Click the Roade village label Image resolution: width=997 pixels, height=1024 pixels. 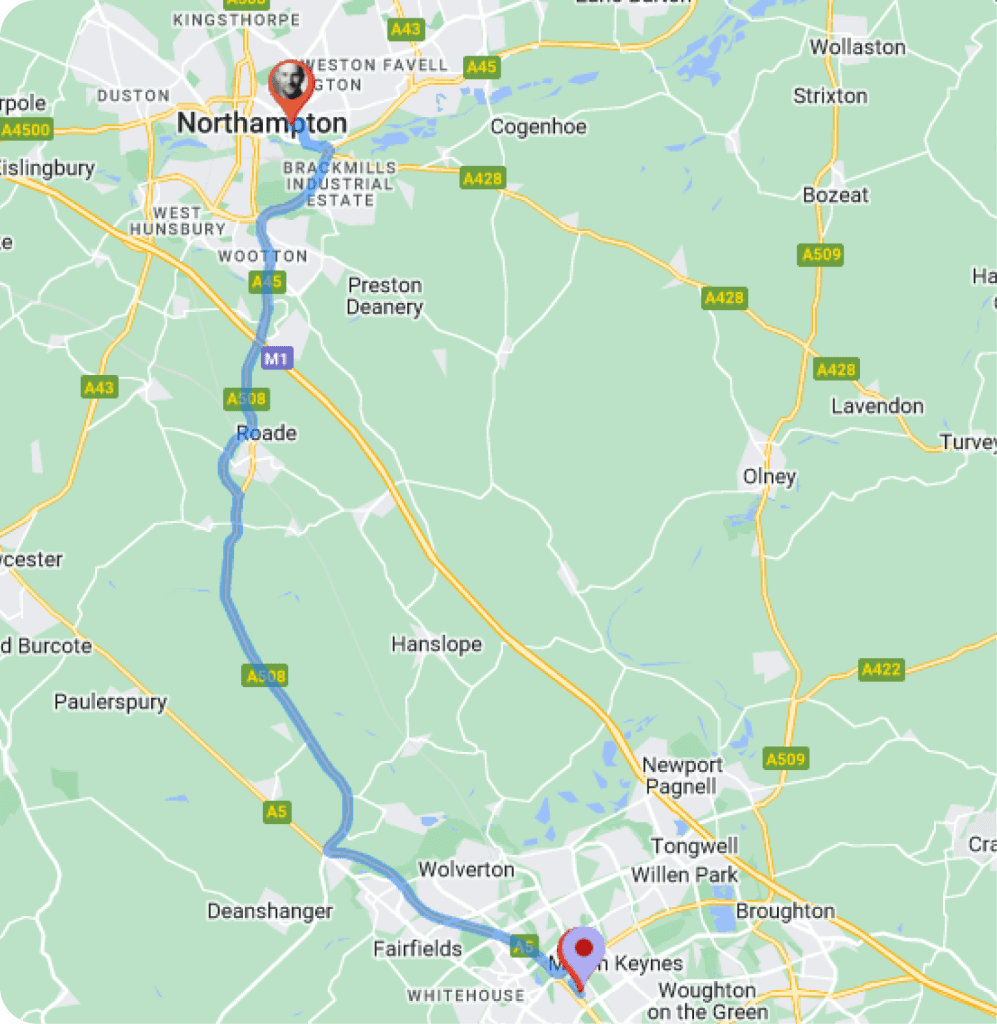266,433
